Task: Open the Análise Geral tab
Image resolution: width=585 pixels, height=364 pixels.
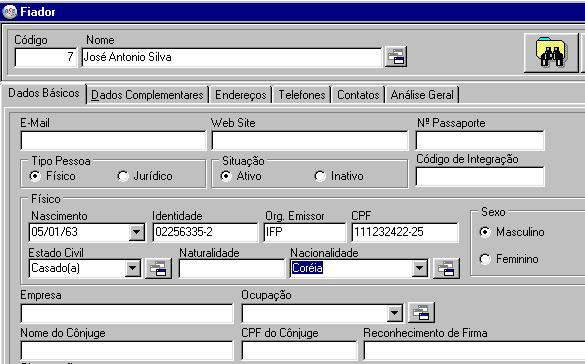Action: (422, 95)
